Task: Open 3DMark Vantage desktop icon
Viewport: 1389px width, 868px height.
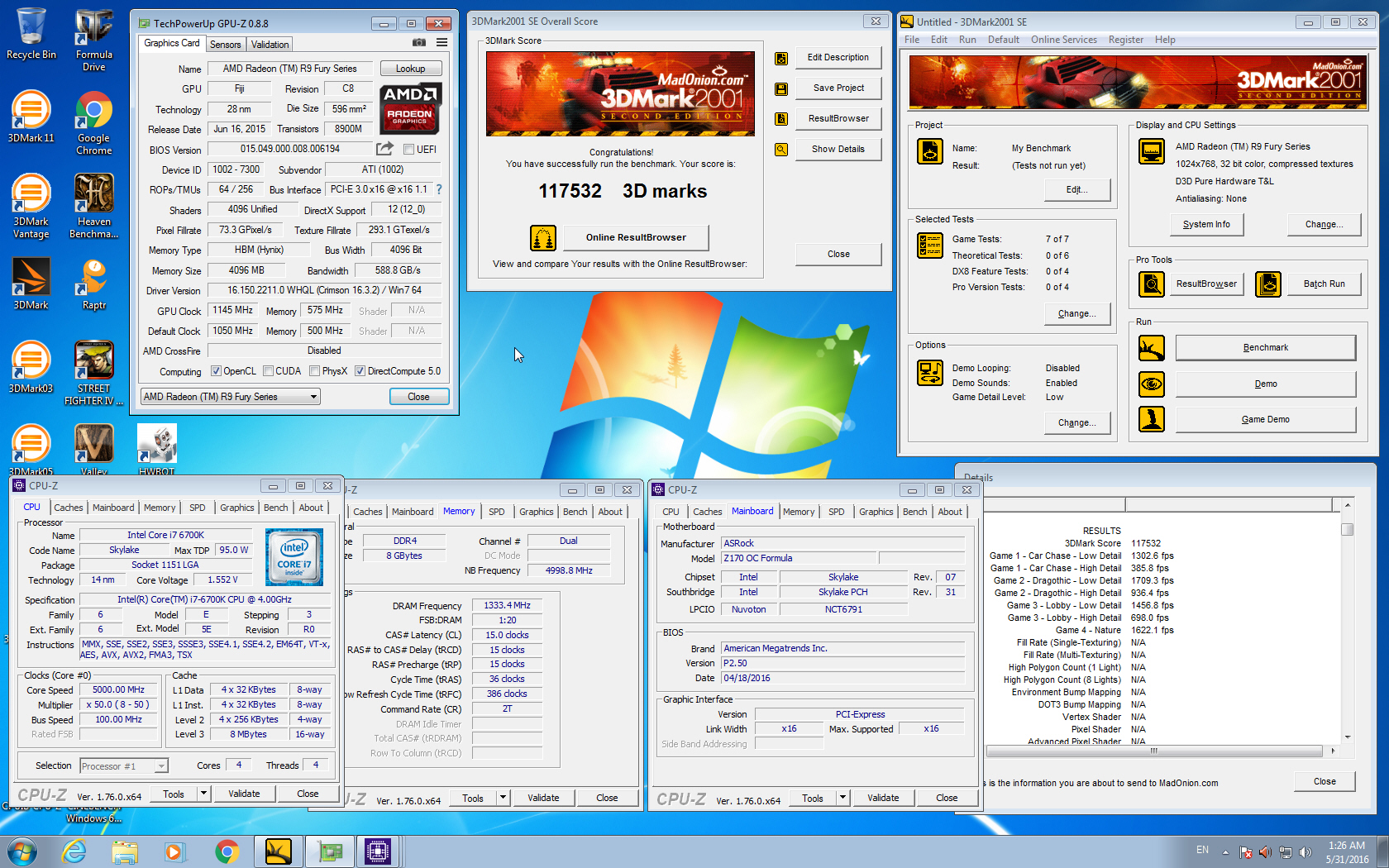Action: (x=31, y=206)
